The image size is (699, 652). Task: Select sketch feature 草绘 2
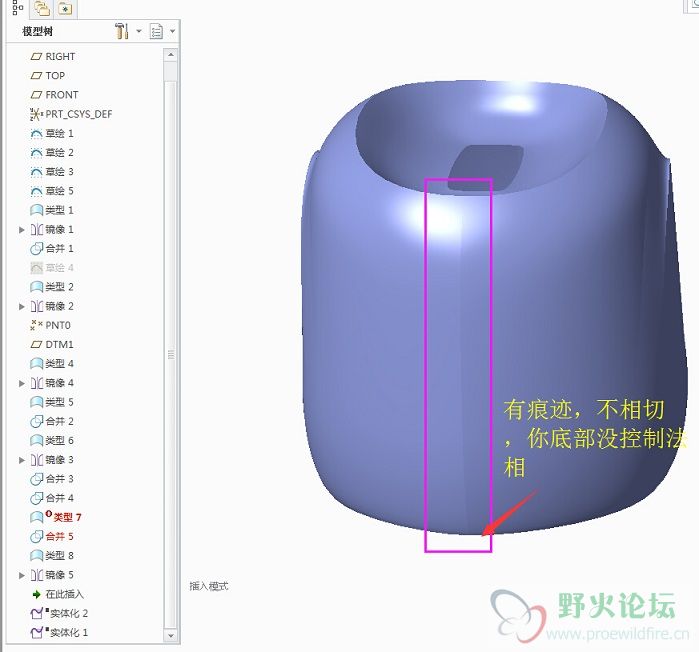point(52,152)
